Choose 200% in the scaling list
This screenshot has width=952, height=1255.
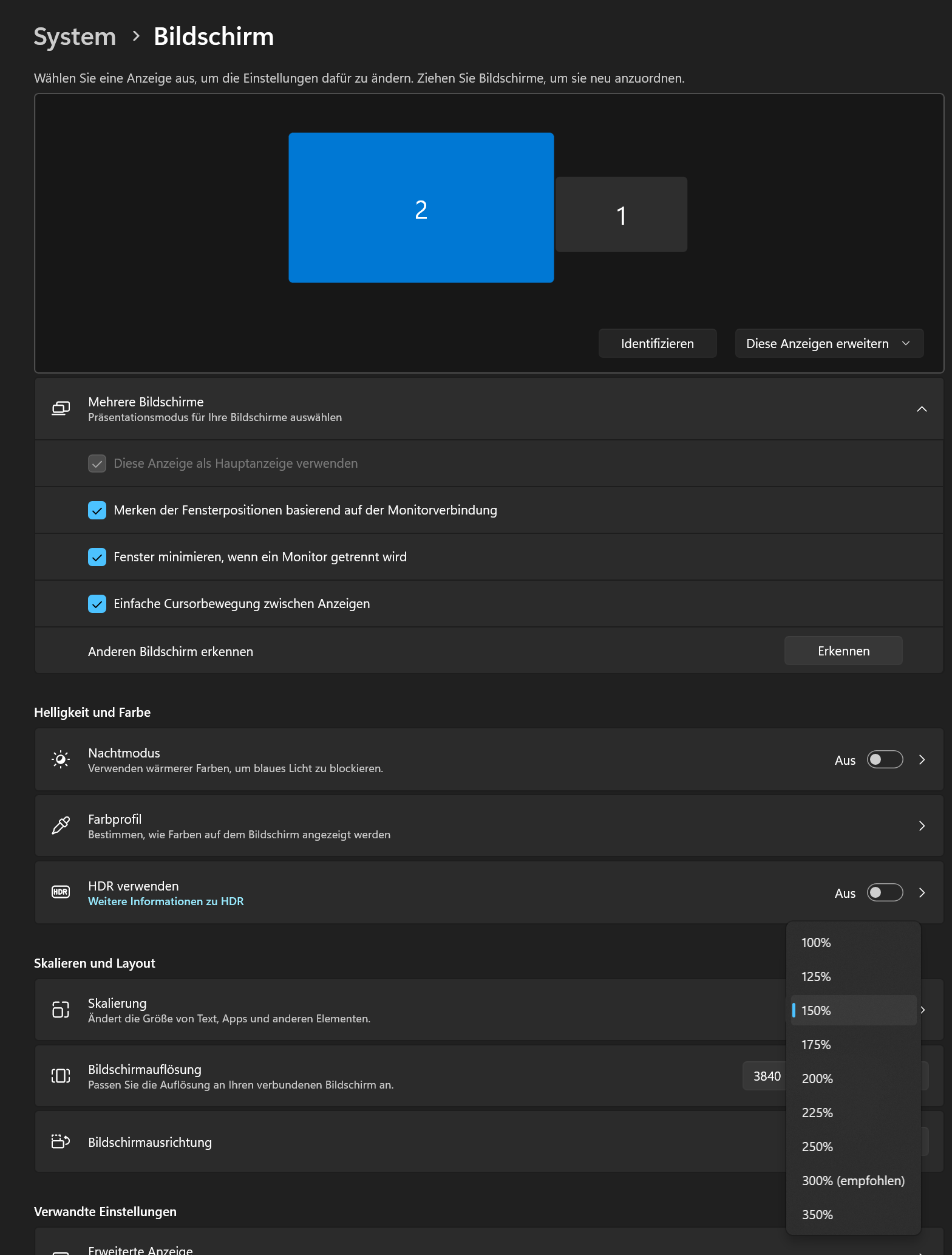pyautogui.click(x=854, y=1079)
